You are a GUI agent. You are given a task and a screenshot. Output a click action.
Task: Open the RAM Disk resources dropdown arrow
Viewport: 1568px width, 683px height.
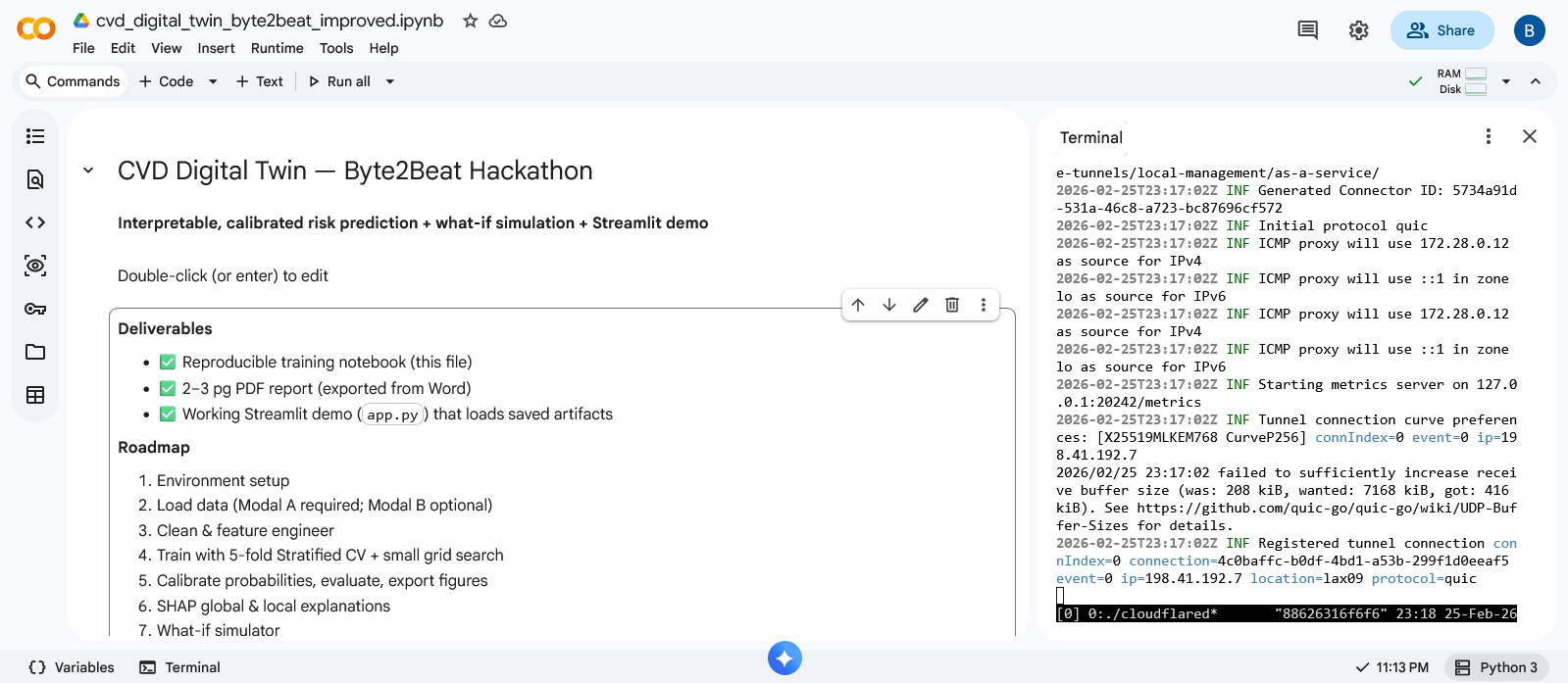click(1506, 81)
